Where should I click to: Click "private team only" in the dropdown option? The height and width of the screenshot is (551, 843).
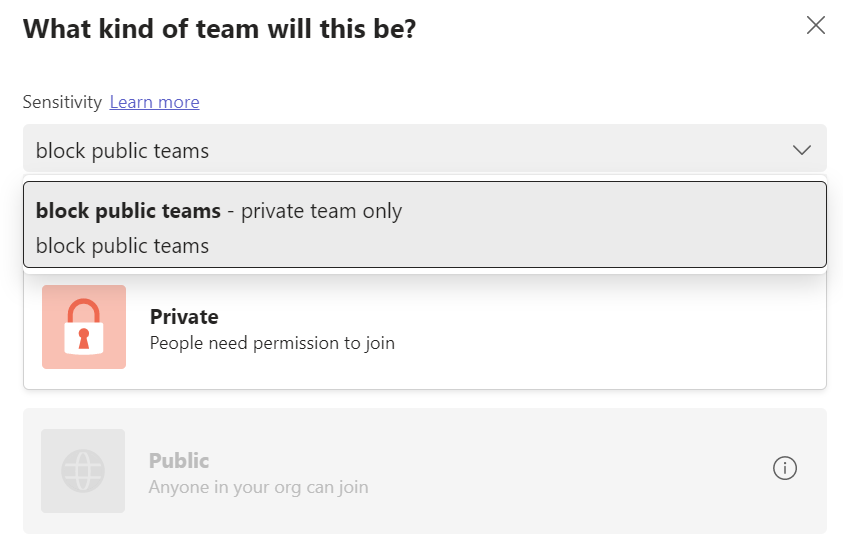click(x=321, y=211)
